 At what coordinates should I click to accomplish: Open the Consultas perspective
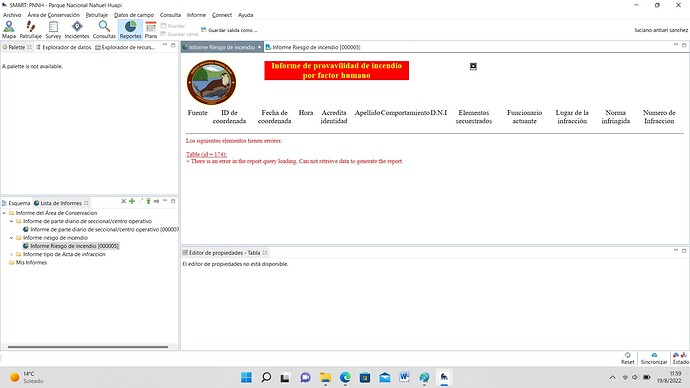104,30
